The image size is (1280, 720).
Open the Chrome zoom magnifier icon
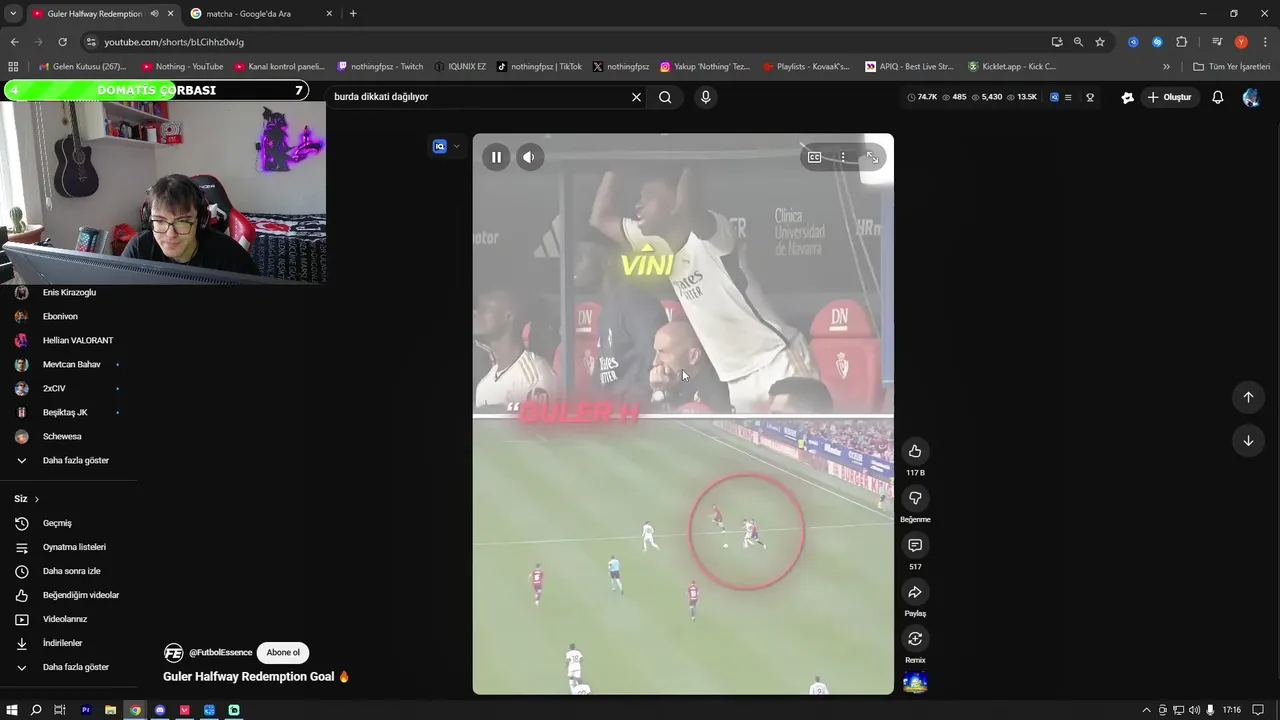[1078, 42]
